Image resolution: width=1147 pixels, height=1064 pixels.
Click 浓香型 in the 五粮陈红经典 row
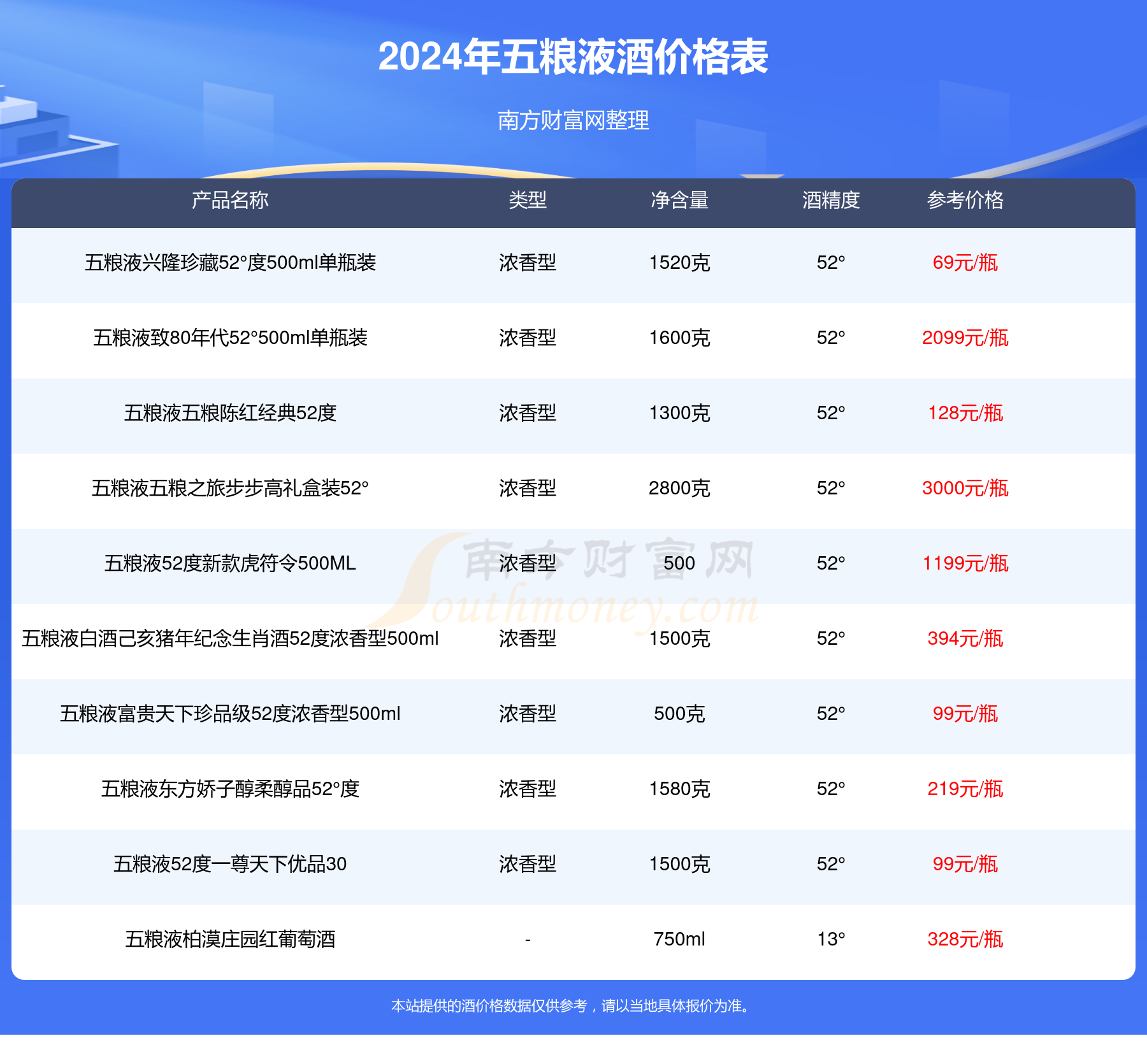click(x=528, y=413)
